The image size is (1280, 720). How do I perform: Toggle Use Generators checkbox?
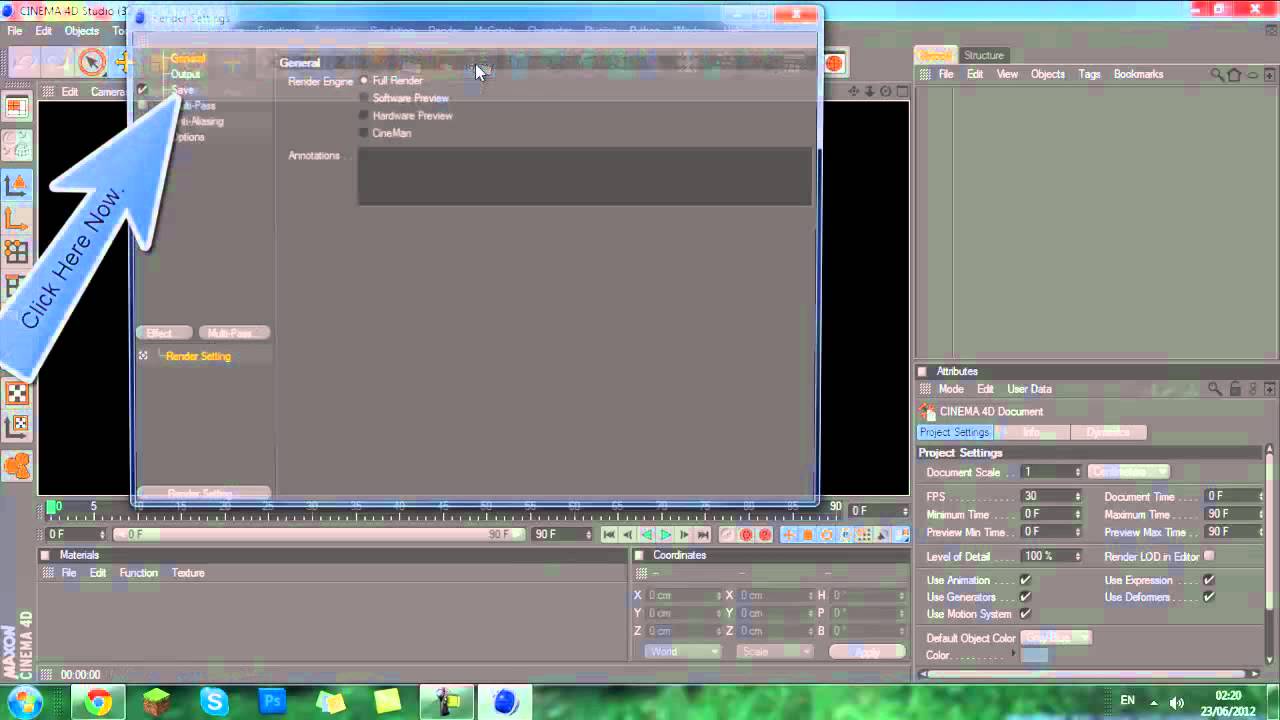click(1025, 597)
